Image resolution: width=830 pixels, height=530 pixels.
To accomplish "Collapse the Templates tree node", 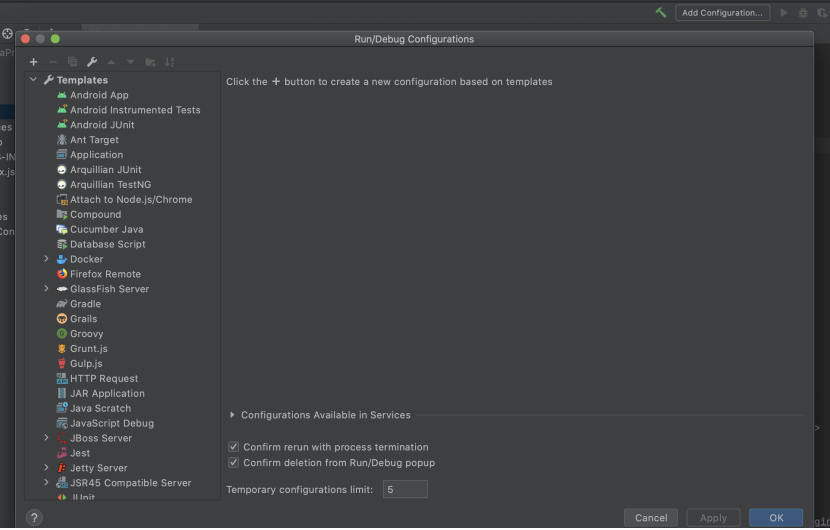I will pos(33,79).
